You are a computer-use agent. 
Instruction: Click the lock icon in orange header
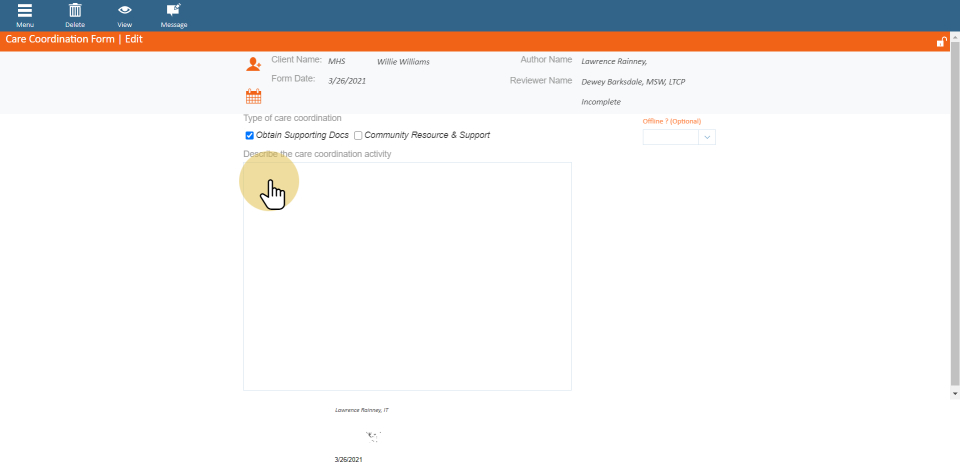(941, 42)
